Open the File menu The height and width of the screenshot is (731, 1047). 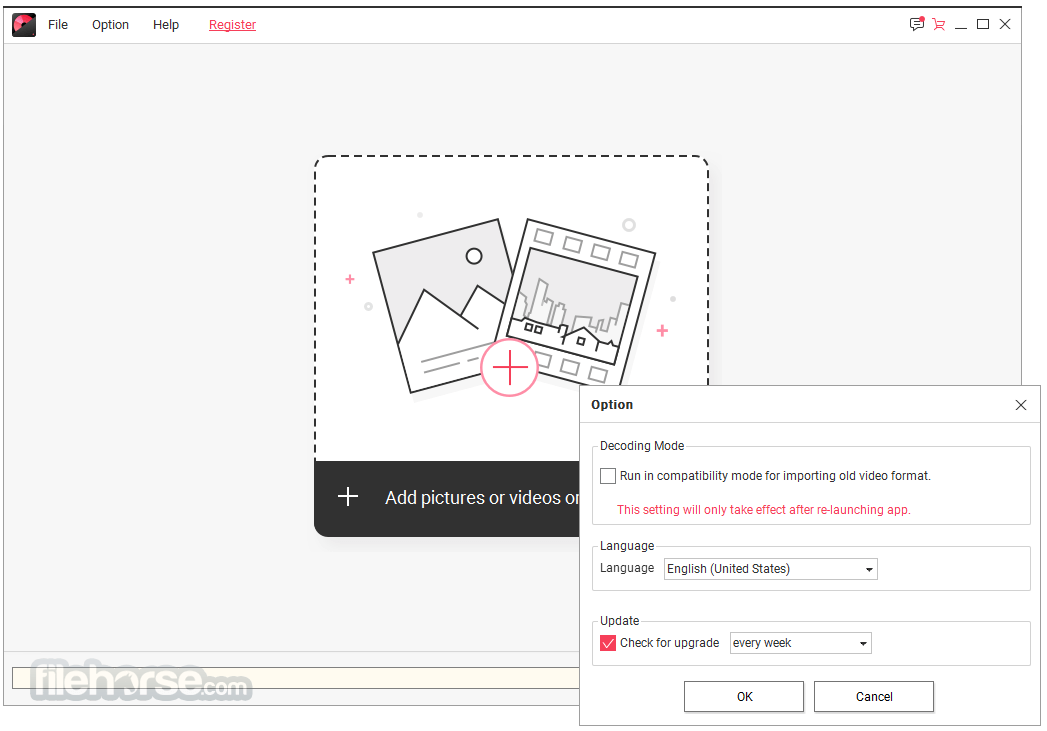(x=58, y=25)
